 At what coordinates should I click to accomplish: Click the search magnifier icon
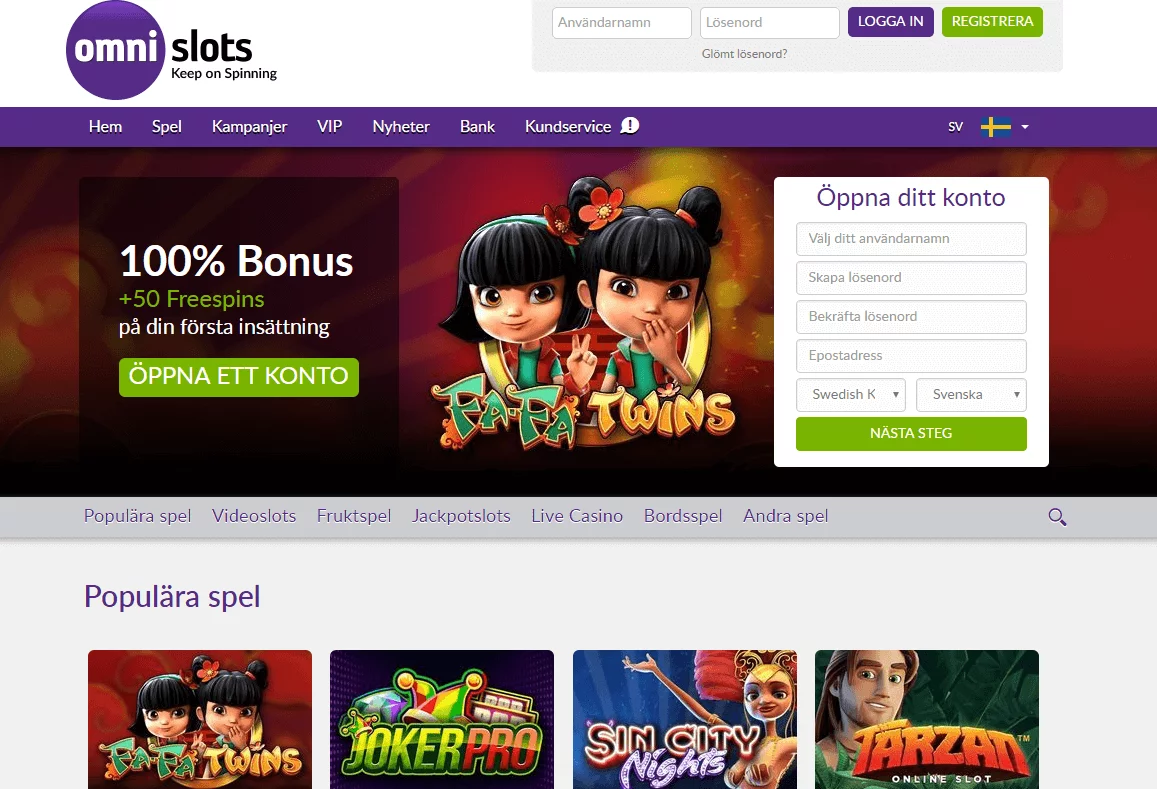point(1057,517)
